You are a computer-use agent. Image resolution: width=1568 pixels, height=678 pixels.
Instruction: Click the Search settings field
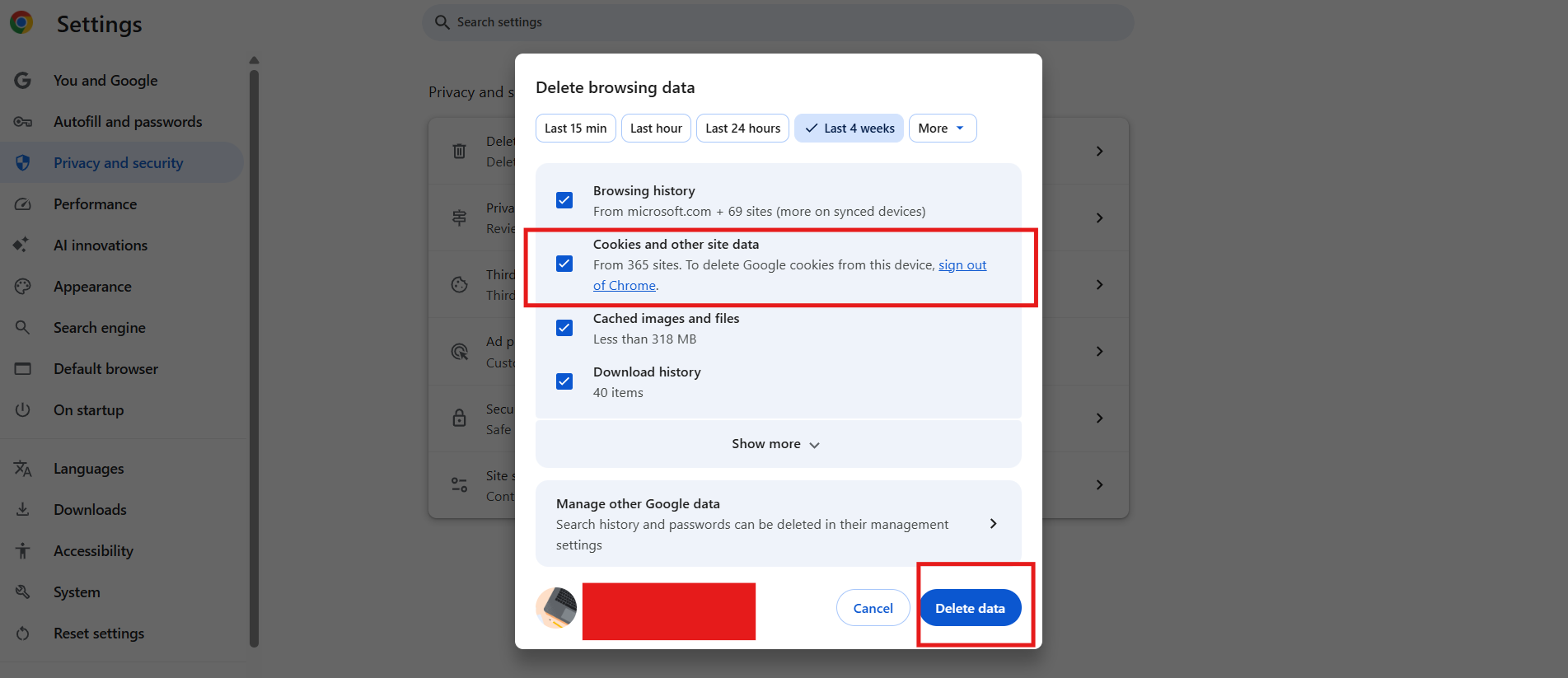pyautogui.click(x=777, y=22)
